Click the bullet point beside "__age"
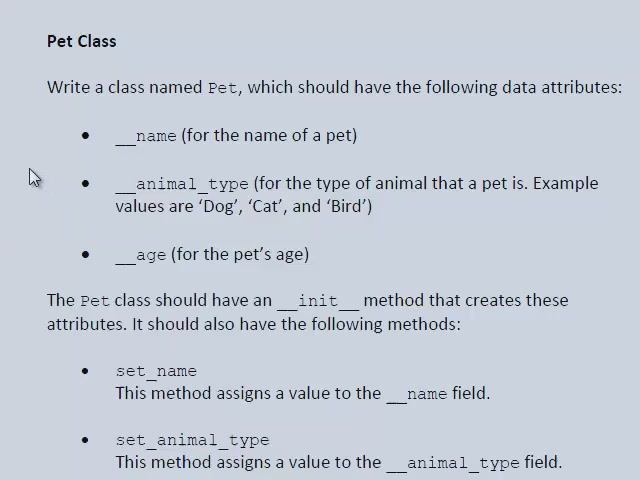Screen dimensions: 640x480 [86, 255]
